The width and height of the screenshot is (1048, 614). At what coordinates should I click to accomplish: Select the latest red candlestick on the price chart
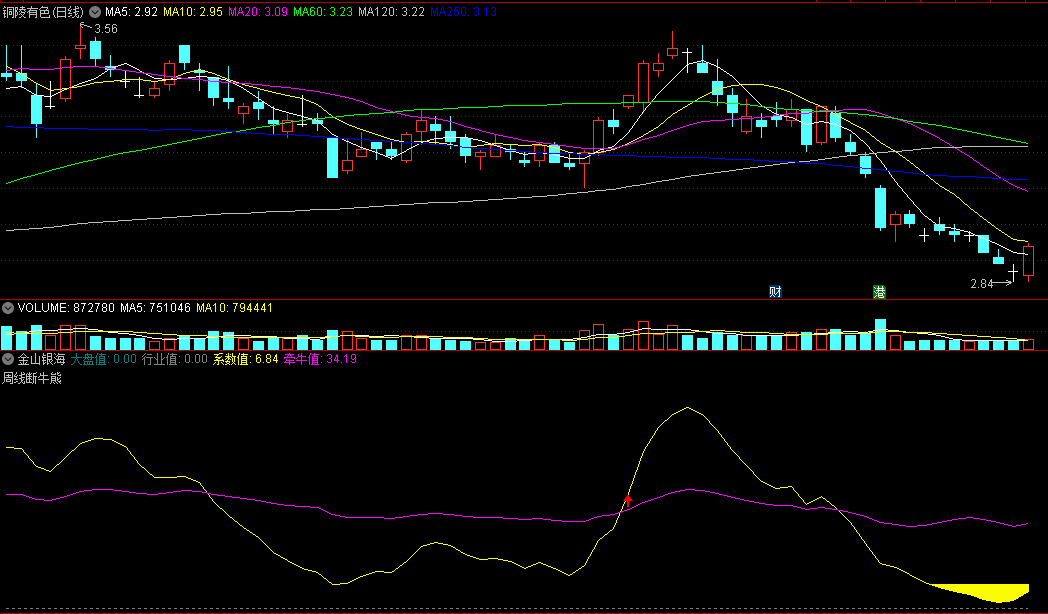click(1028, 261)
